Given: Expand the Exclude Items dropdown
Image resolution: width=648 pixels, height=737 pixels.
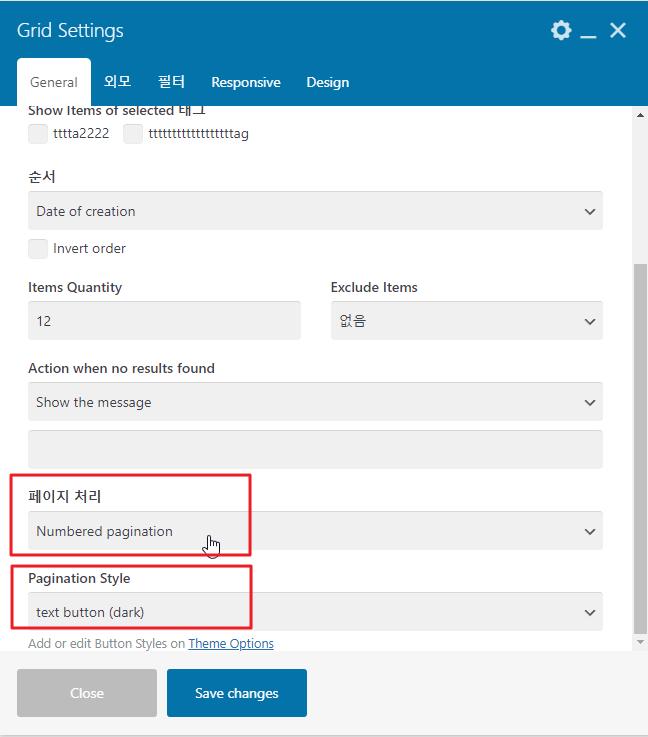Looking at the screenshot, I should click(x=467, y=321).
